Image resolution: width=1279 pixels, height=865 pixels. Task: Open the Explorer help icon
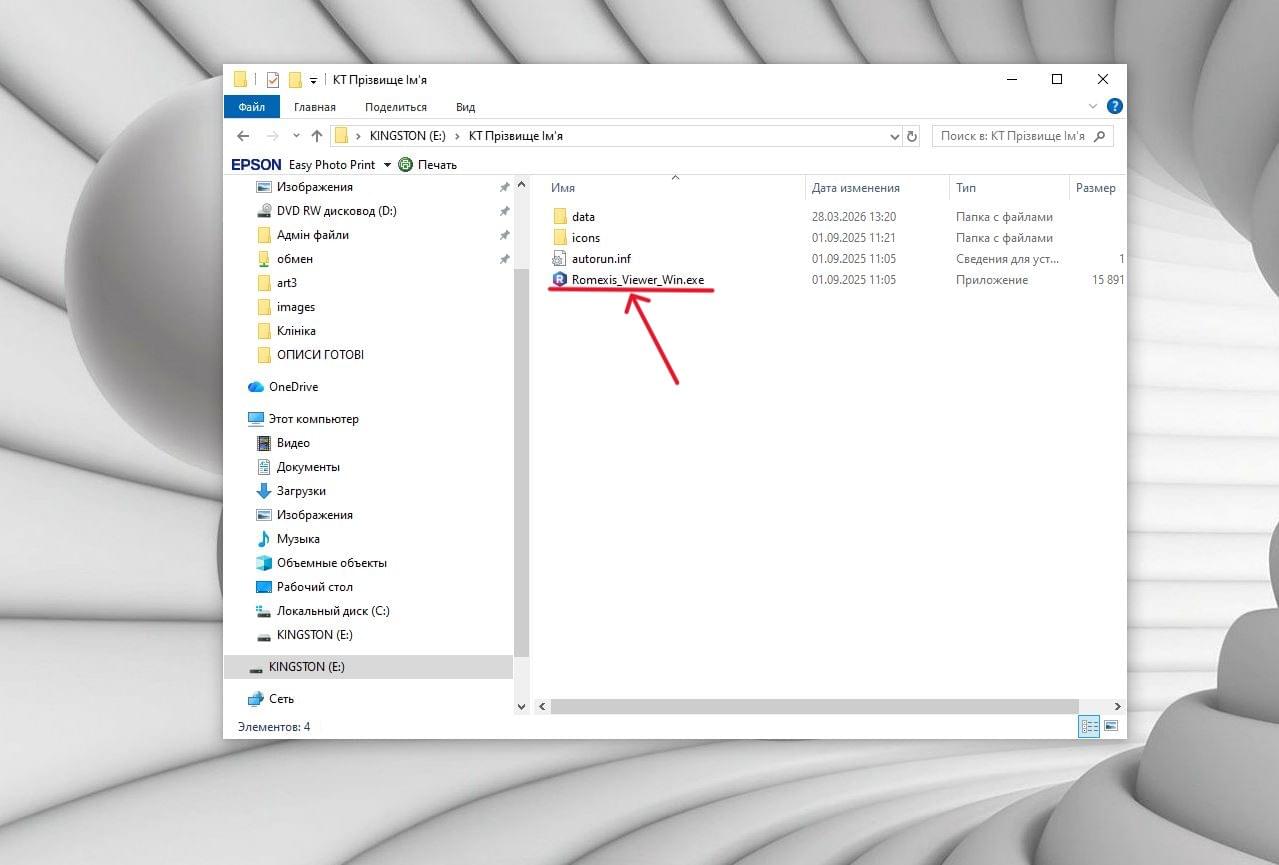click(x=1114, y=106)
